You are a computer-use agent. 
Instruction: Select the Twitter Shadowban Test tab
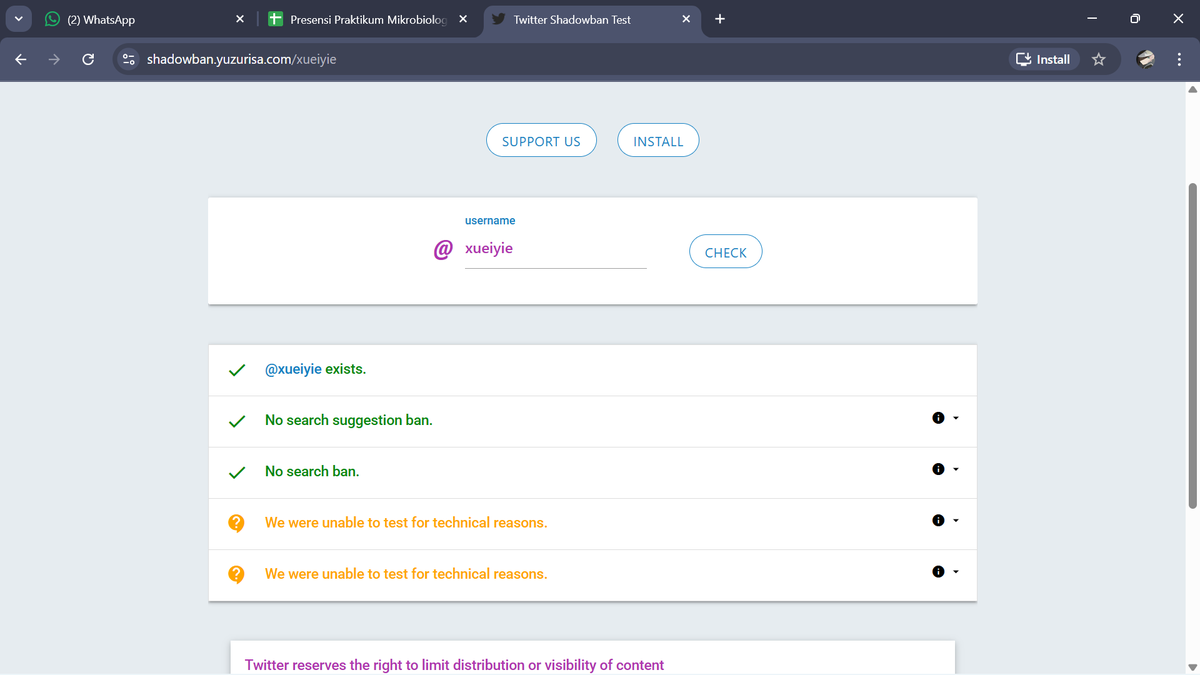(x=592, y=19)
